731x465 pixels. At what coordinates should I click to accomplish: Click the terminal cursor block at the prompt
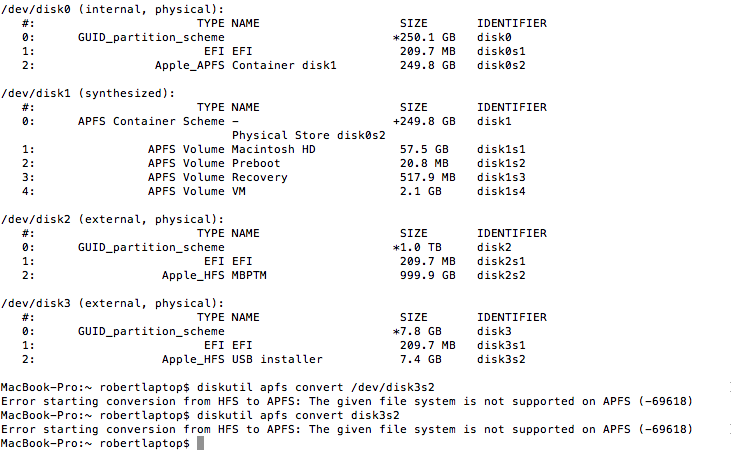tap(200, 443)
